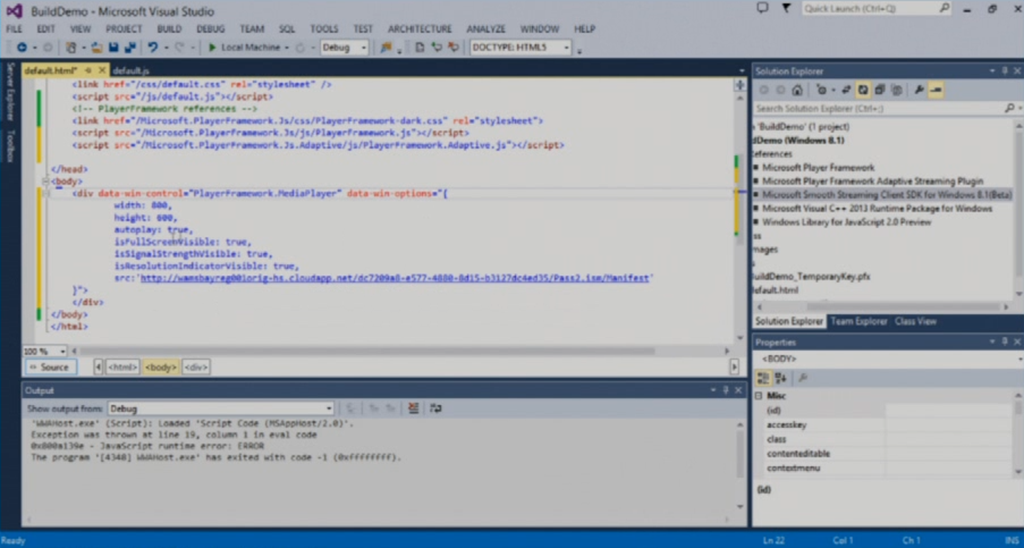
Task: Click Categorized view icon in Properties
Action: point(762,378)
